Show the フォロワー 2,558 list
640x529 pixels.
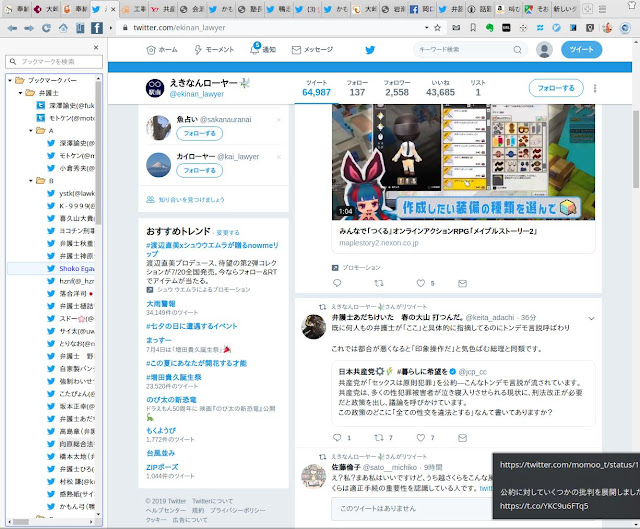[397, 88]
